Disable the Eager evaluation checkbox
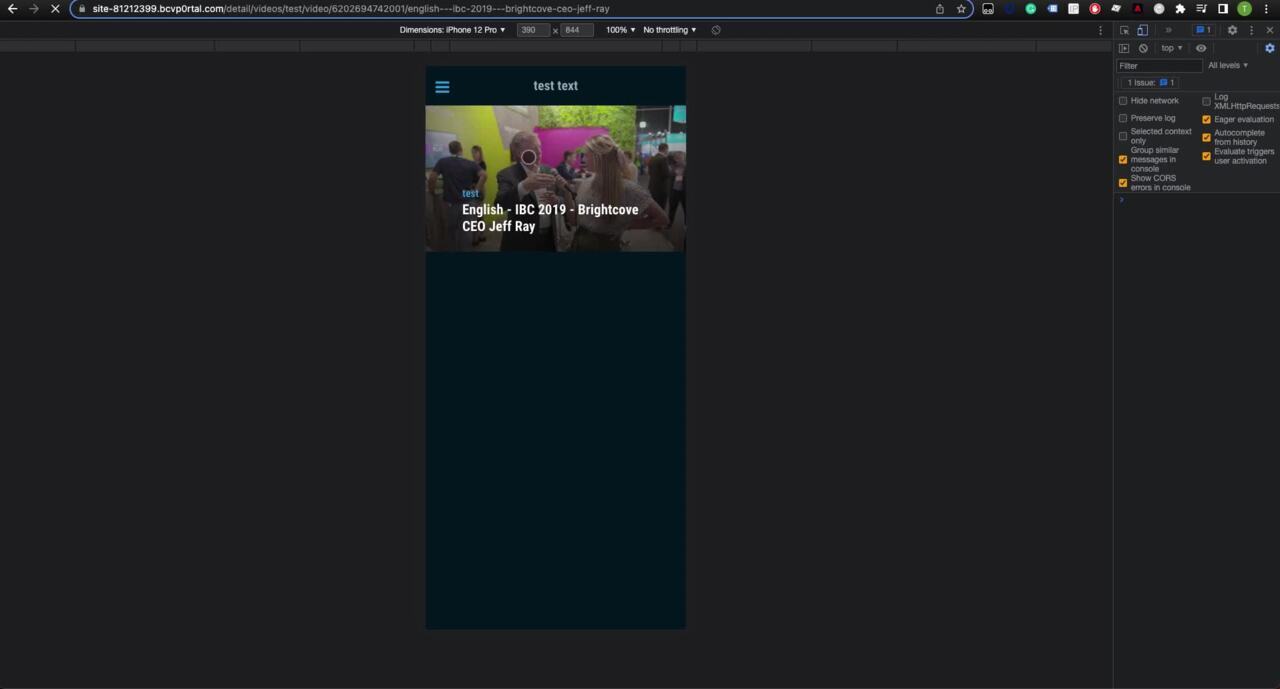The height and width of the screenshot is (689, 1280). 1206,120
